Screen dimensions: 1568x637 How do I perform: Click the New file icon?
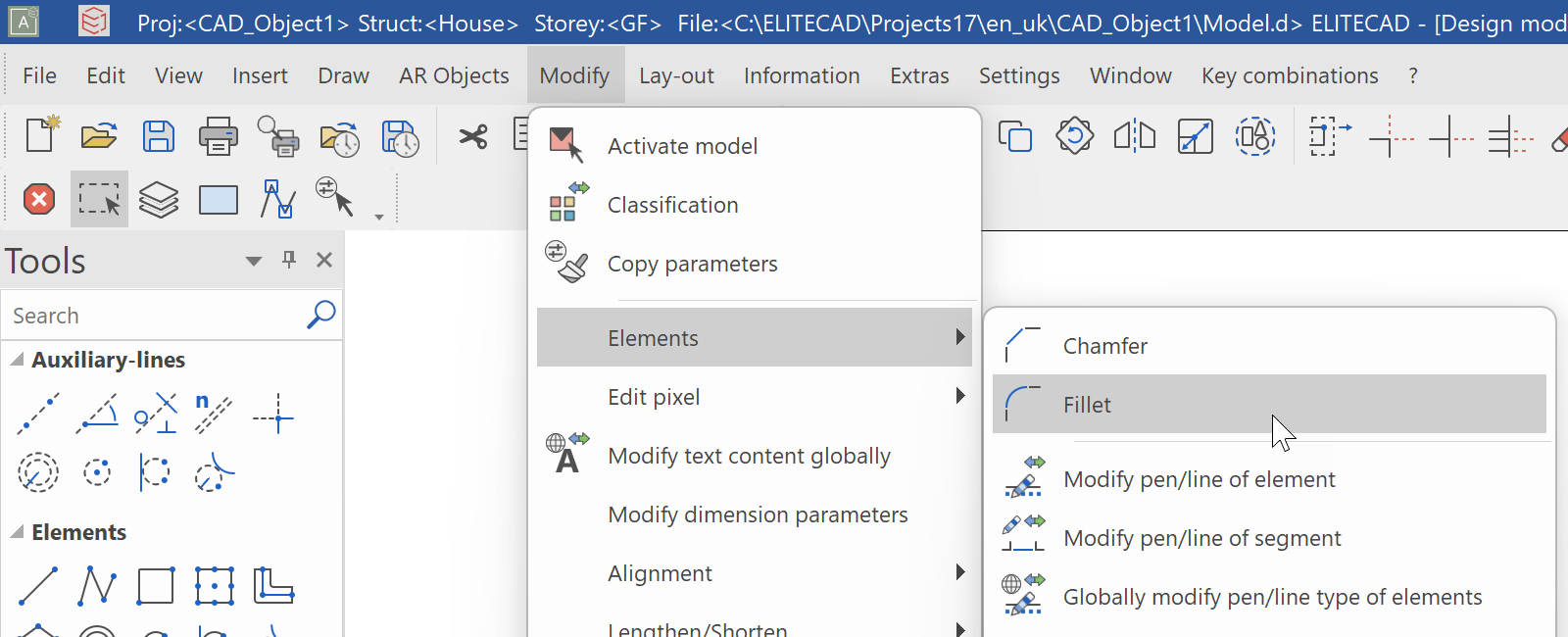click(x=41, y=136)
